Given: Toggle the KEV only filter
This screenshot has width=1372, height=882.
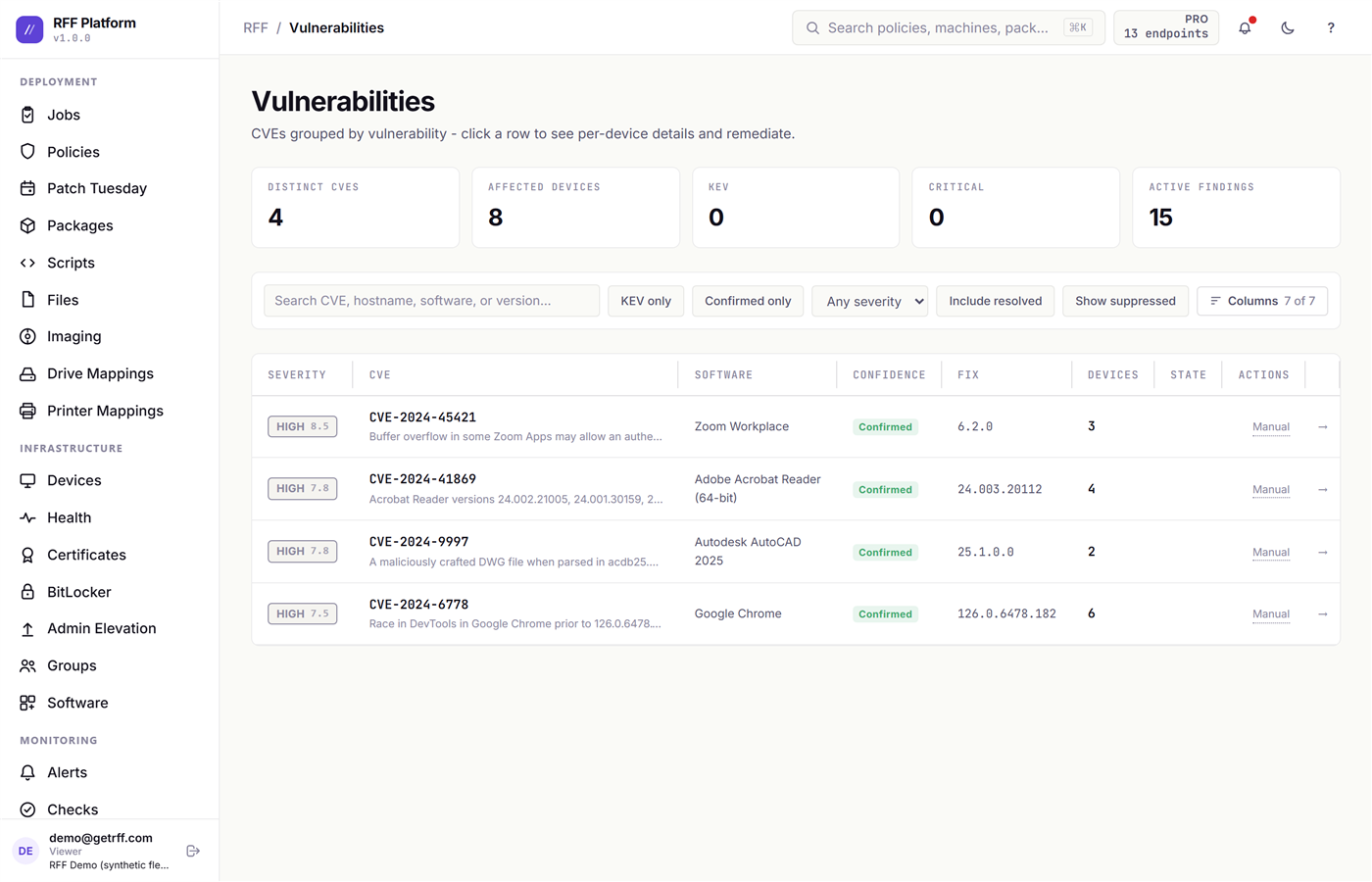Looking at the screenshot, I should pyautogui.click(x=646, y=301).
